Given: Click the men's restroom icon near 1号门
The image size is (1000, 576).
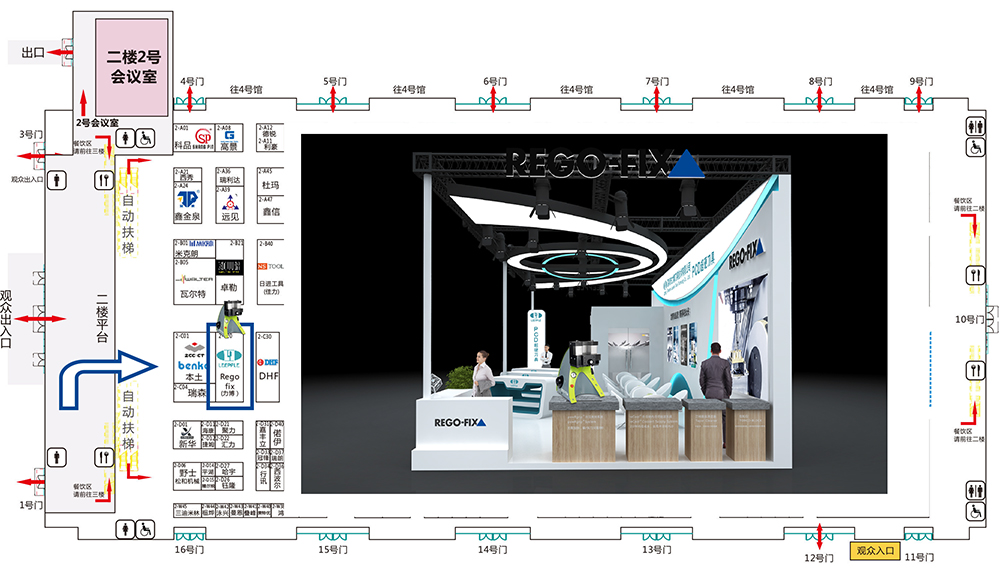Looking at the screenshot, I should coord(57,457).
